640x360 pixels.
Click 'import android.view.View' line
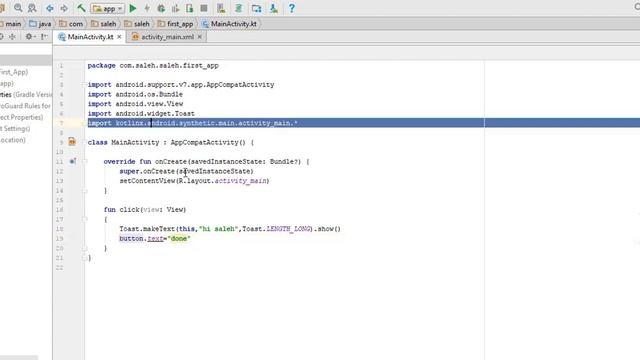click(x=135, y=104)
